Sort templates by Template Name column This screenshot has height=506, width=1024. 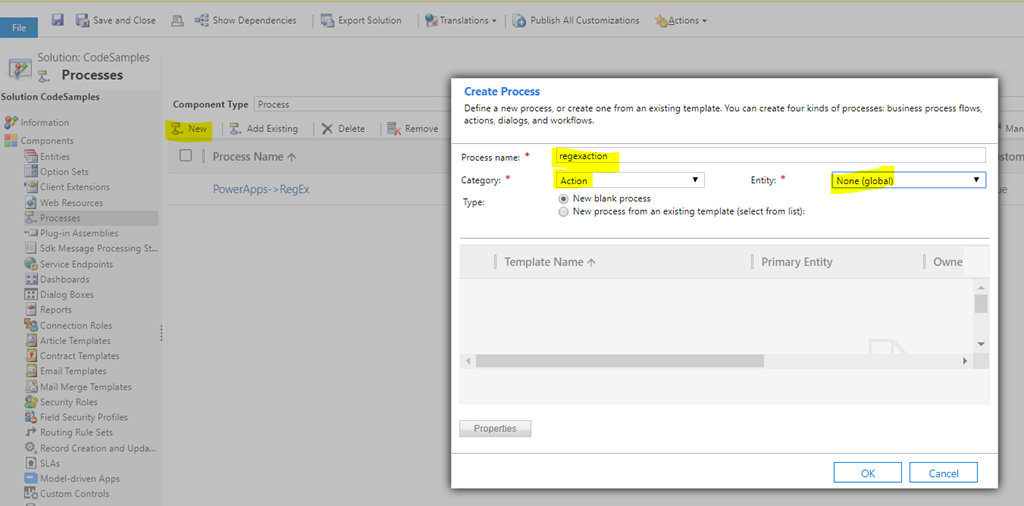click(x=550, y=262)
